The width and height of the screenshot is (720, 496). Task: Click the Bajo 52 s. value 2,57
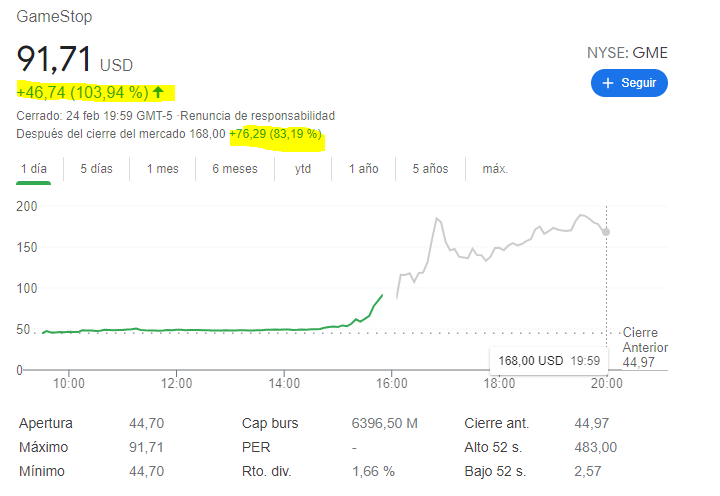click(587, 471)
